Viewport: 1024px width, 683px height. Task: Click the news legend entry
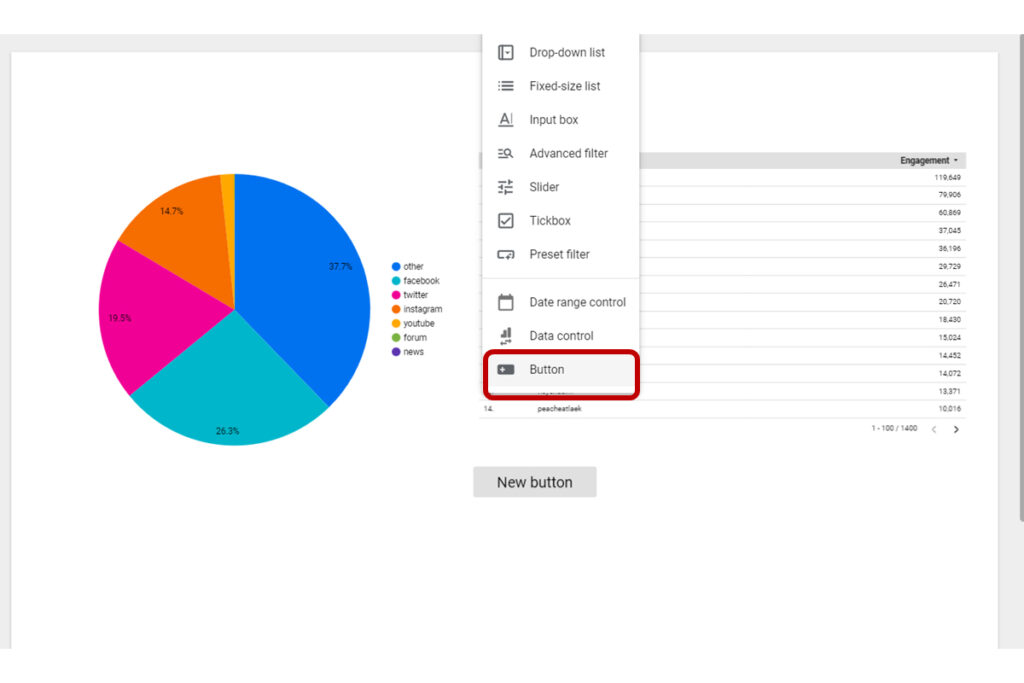coord(408,352)
